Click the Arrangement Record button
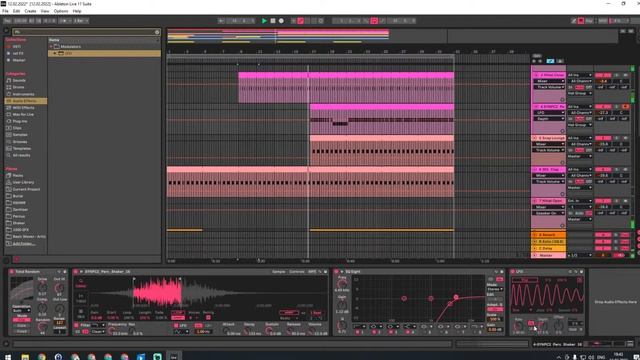This screenshot has height=360, width=640. click(x=281, y=21)
